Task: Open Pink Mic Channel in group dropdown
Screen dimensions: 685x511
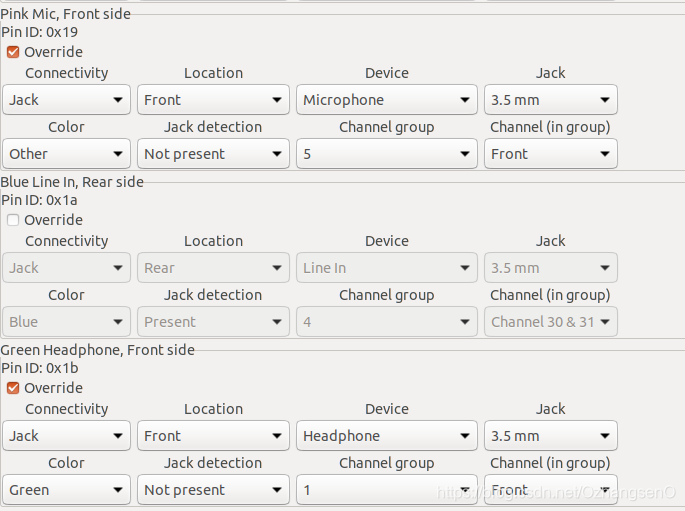Action: (550, 154)
